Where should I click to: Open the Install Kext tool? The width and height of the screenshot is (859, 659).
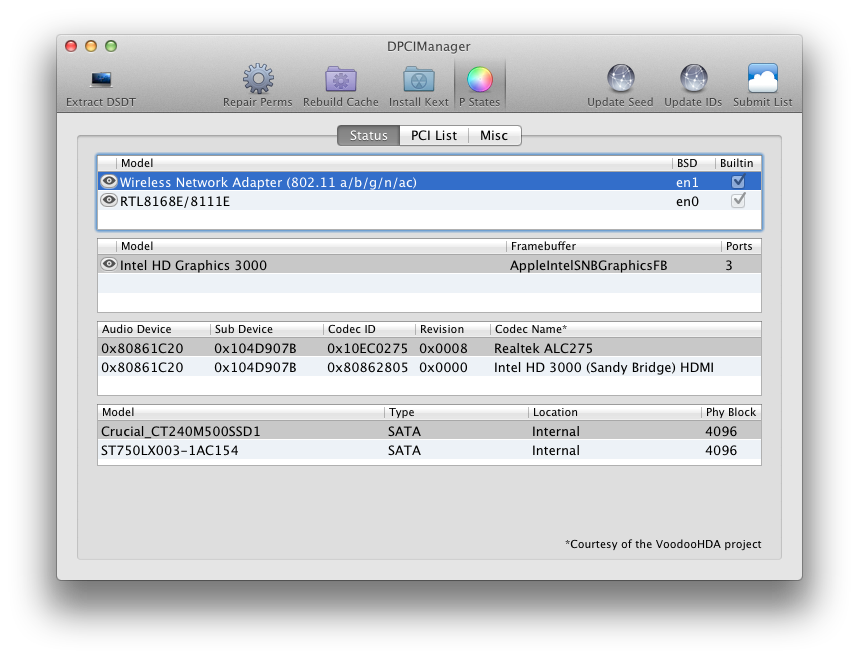(x=418, y=80)
